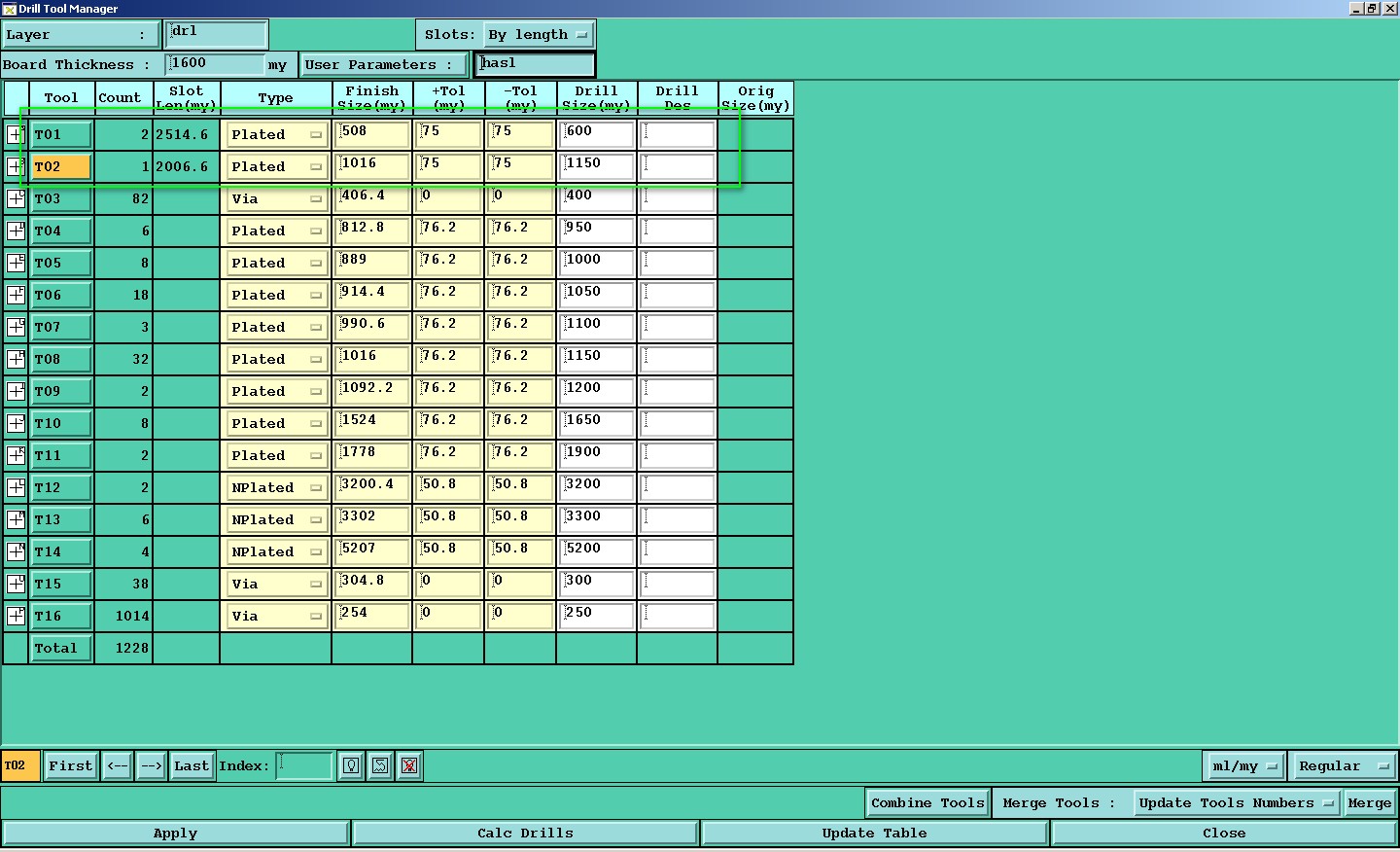Viewport: 1400px width, 852px height.
Task: Open the Type dropdown for T01
Action: (276, 134)
